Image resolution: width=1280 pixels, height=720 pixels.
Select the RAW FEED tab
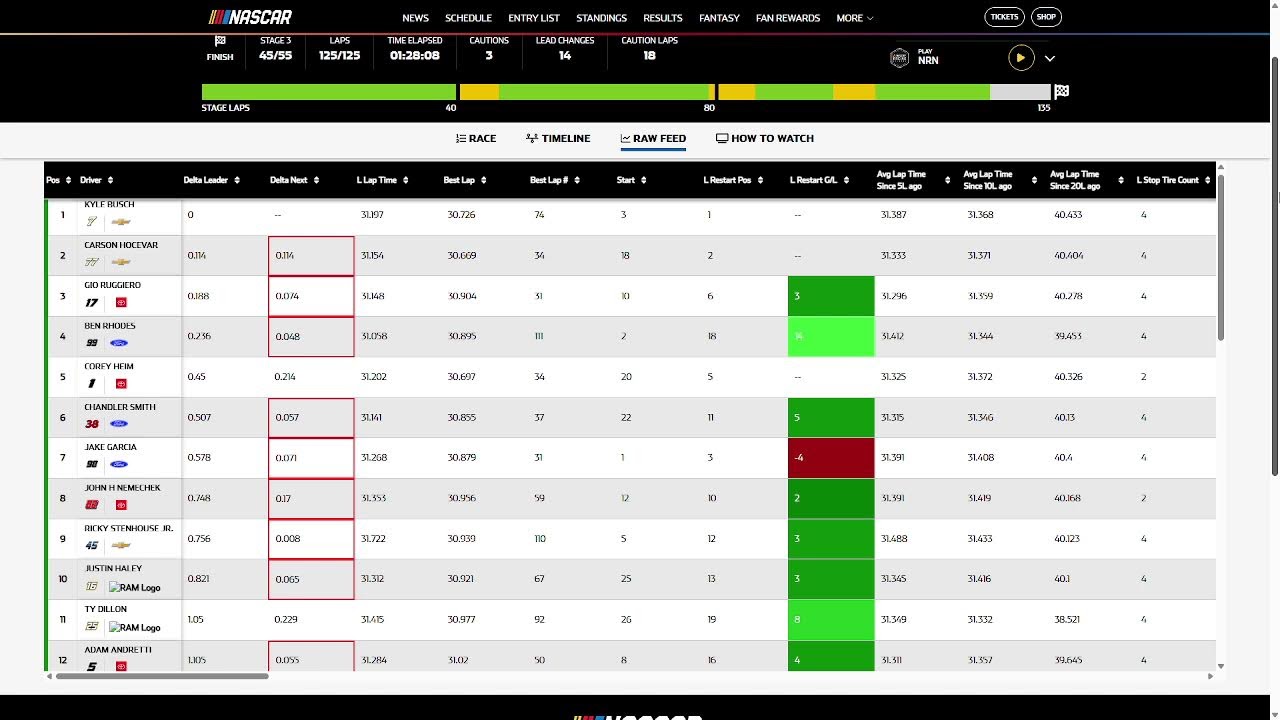653,138
